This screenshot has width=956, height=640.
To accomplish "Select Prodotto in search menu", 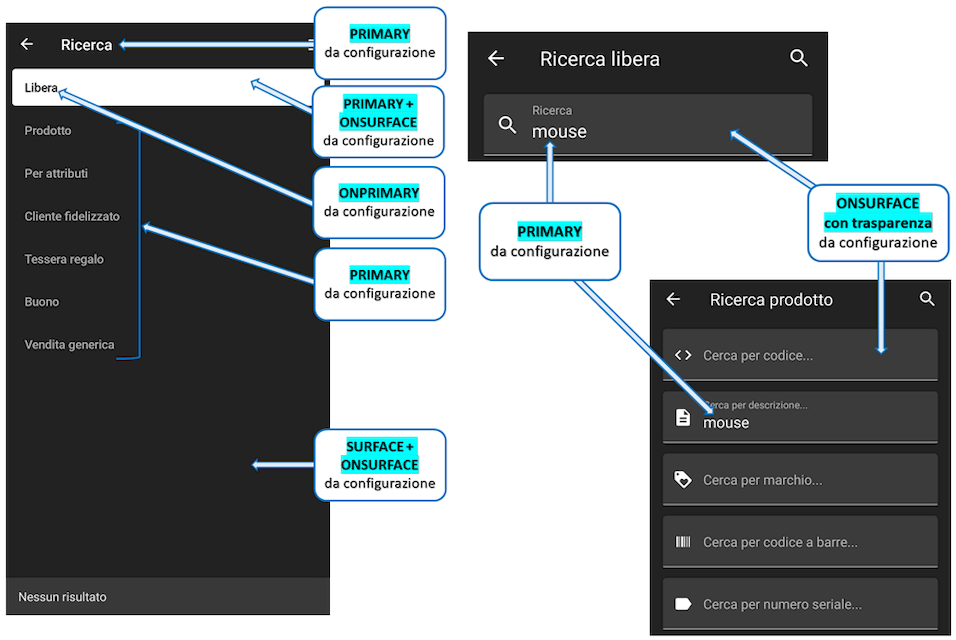I will (48, 131).
